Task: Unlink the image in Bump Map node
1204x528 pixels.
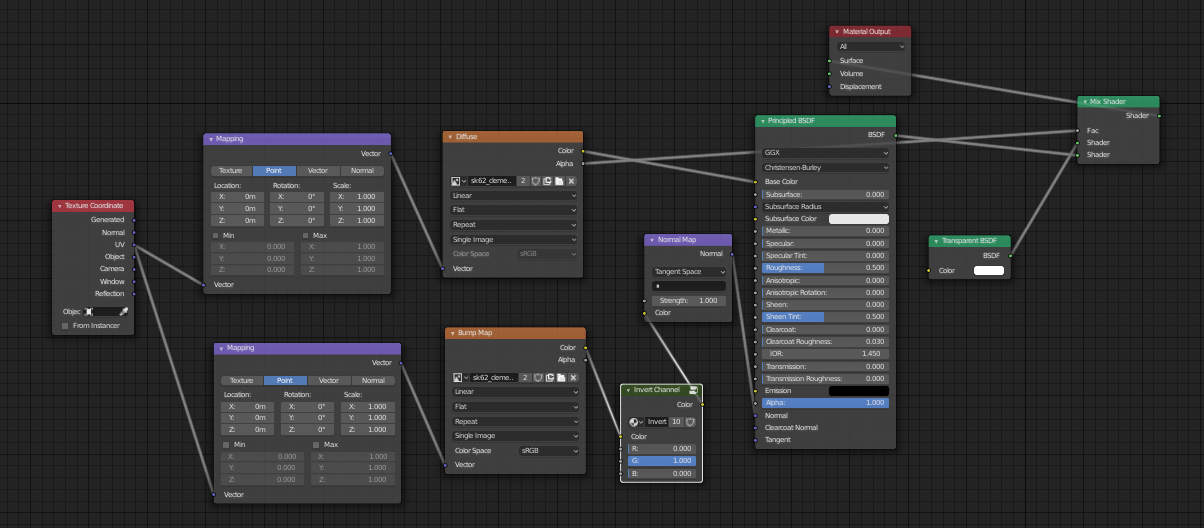Action: (x=574, y=378)
